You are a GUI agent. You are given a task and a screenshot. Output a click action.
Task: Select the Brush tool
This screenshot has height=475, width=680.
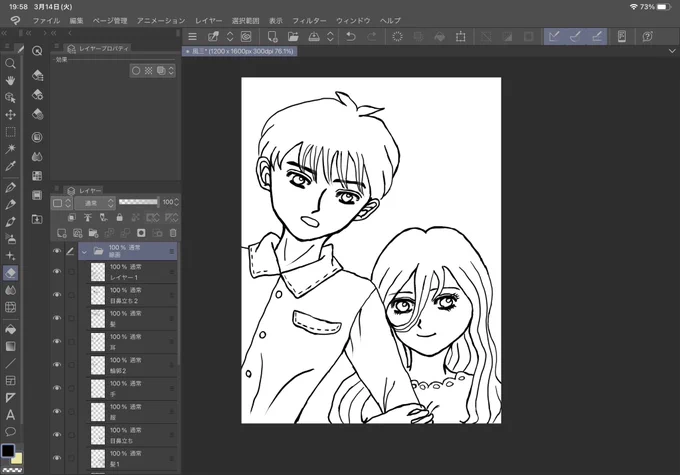pyautogui.click(x=10, y=222)
